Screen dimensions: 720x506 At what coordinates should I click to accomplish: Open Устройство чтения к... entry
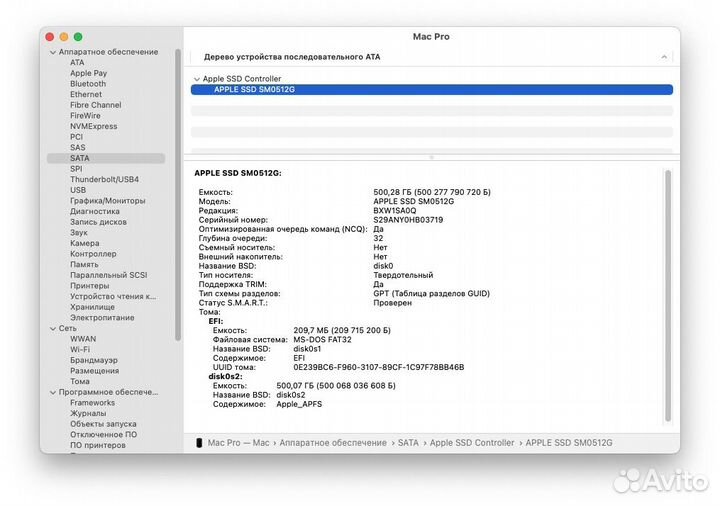click(113, 296)
